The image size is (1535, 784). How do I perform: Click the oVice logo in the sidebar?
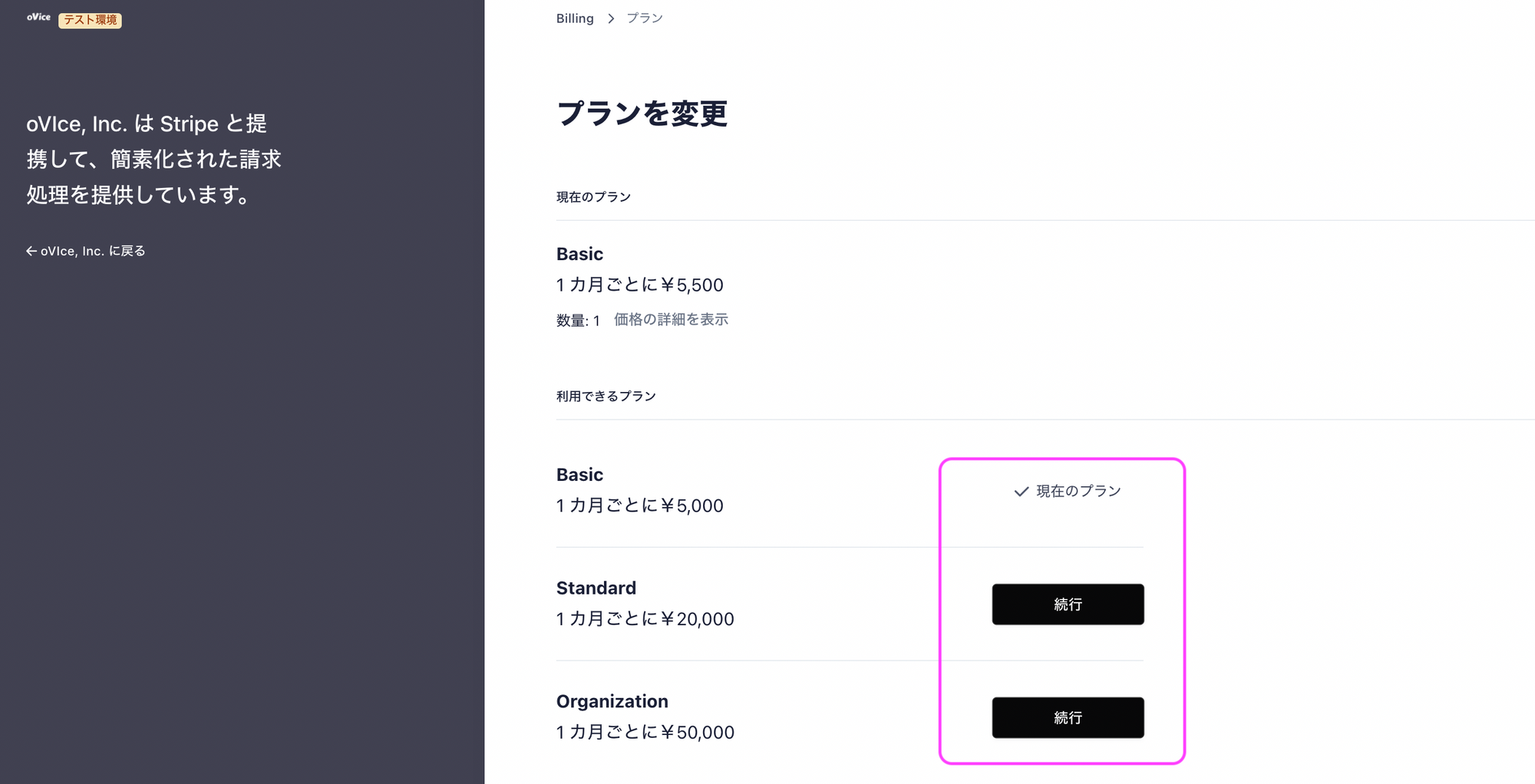coord(38,17)
